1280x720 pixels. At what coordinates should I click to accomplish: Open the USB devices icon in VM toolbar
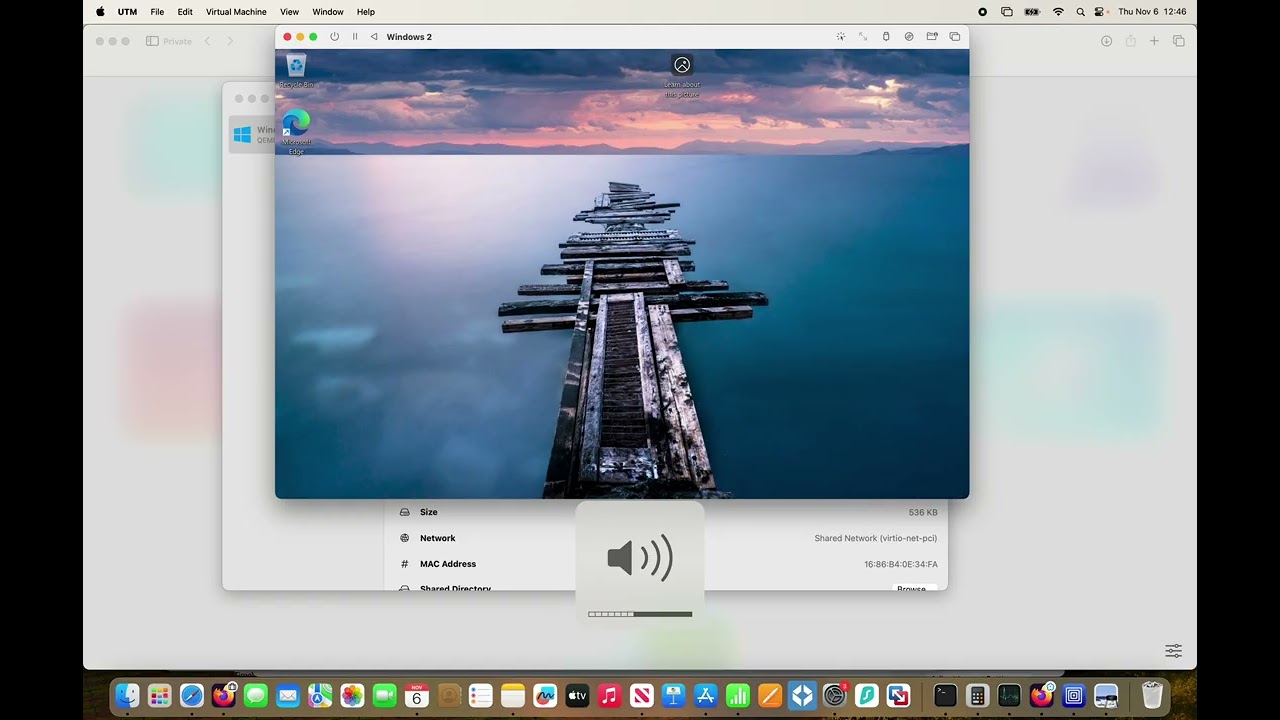coord(886,37)
